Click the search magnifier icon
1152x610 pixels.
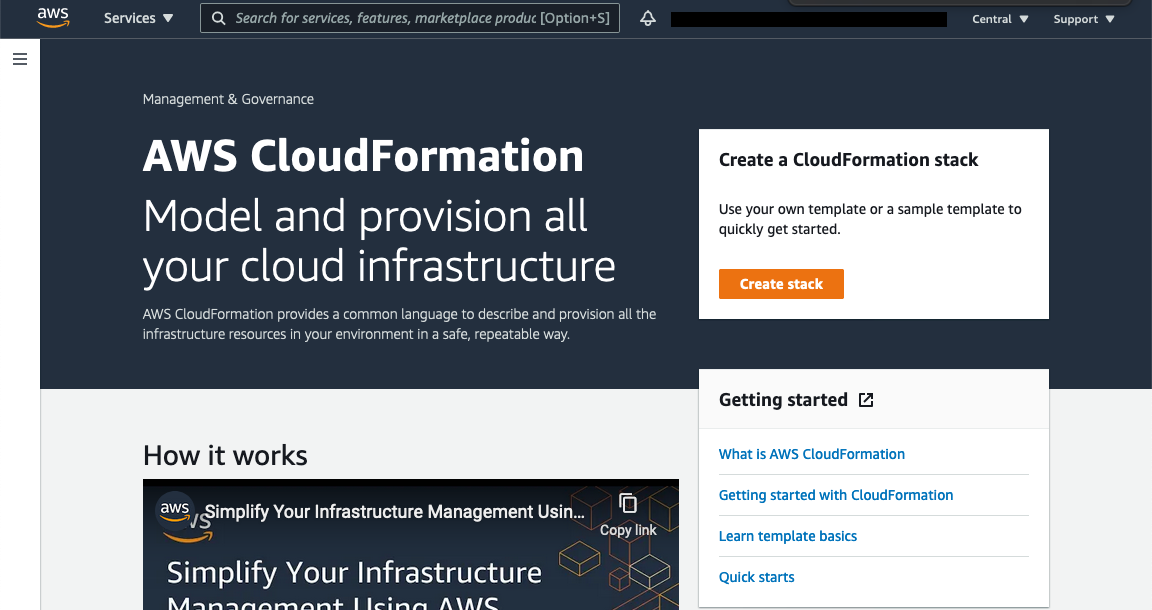tap(218, 18)
